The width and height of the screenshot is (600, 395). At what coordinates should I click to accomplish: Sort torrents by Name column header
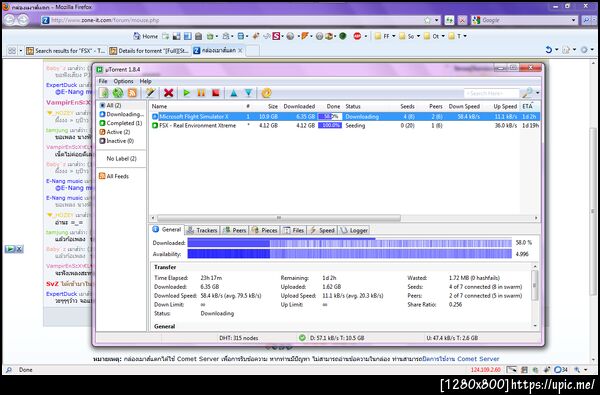pos(160,106)
